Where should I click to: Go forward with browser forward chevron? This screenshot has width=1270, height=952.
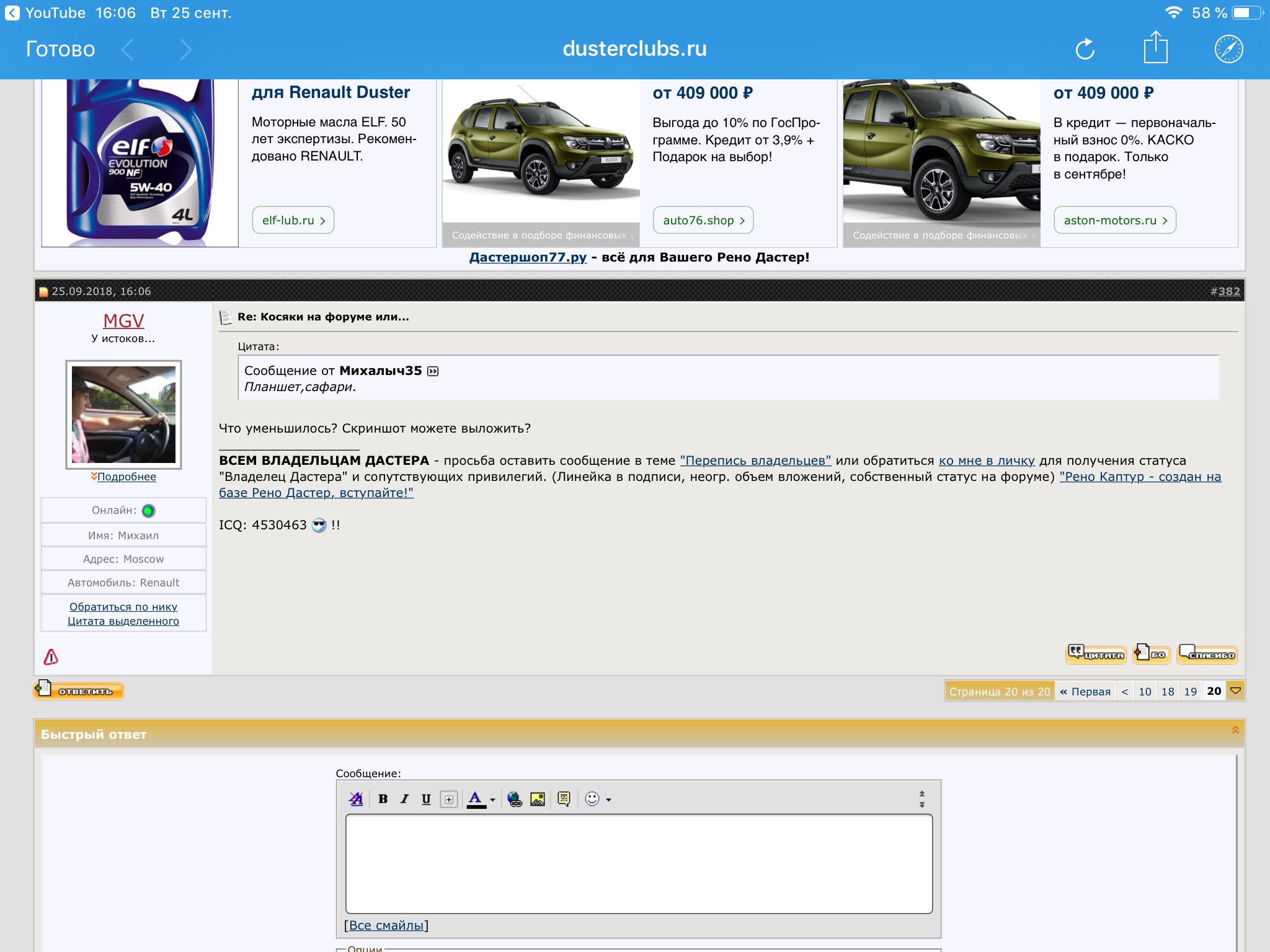coord(185,49)
